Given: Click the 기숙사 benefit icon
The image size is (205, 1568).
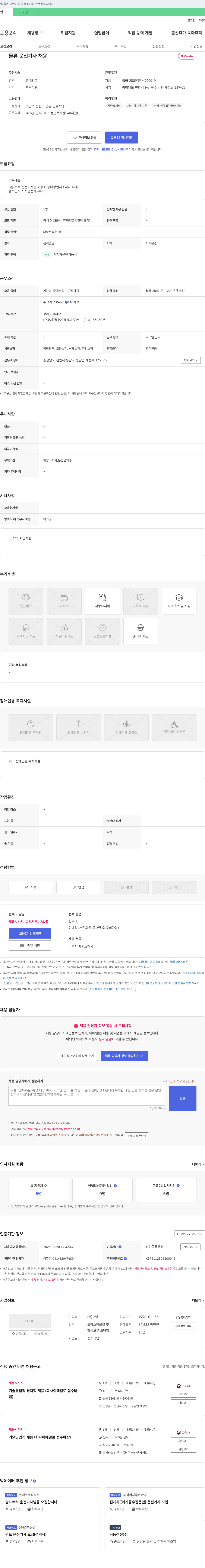Looking at the screenshot, I should pyautogui.click(x=64, y=601).
